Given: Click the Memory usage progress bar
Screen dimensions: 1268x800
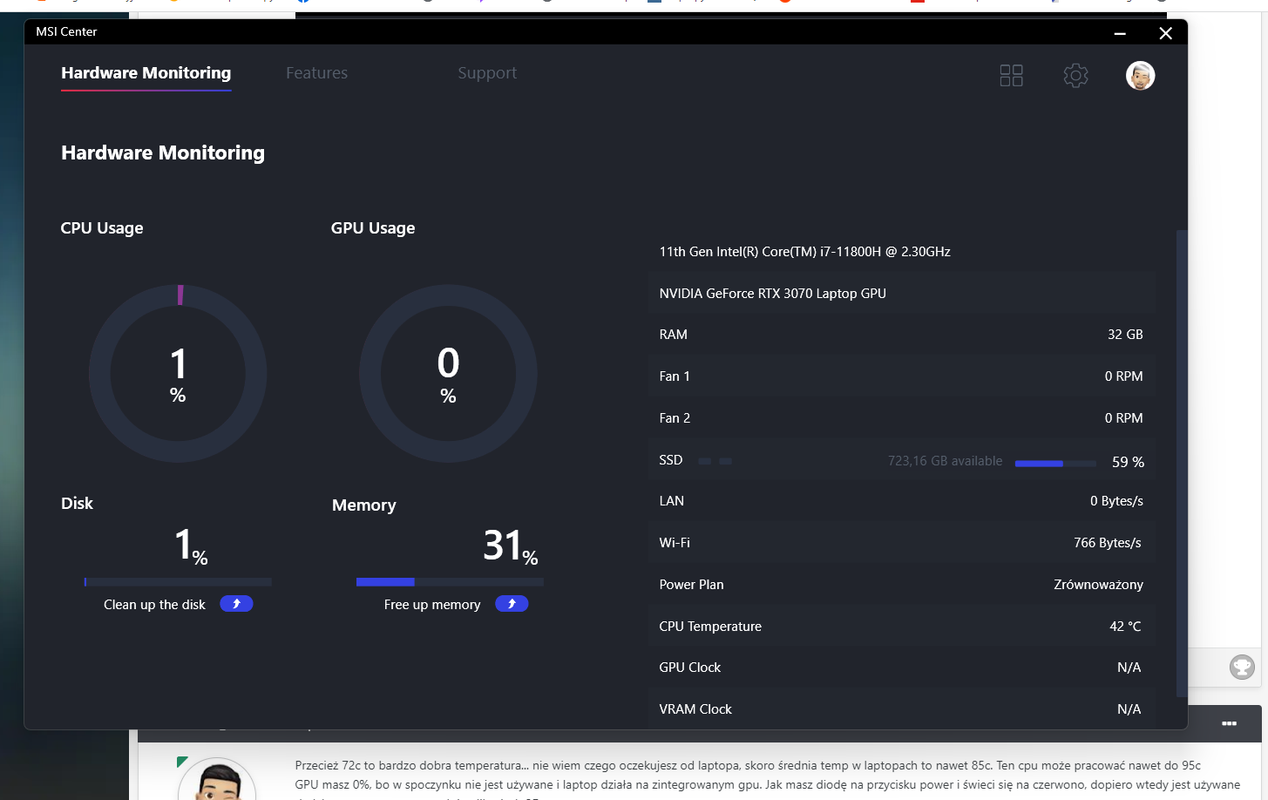Looking at the screenshot, I should click(450, 581).
